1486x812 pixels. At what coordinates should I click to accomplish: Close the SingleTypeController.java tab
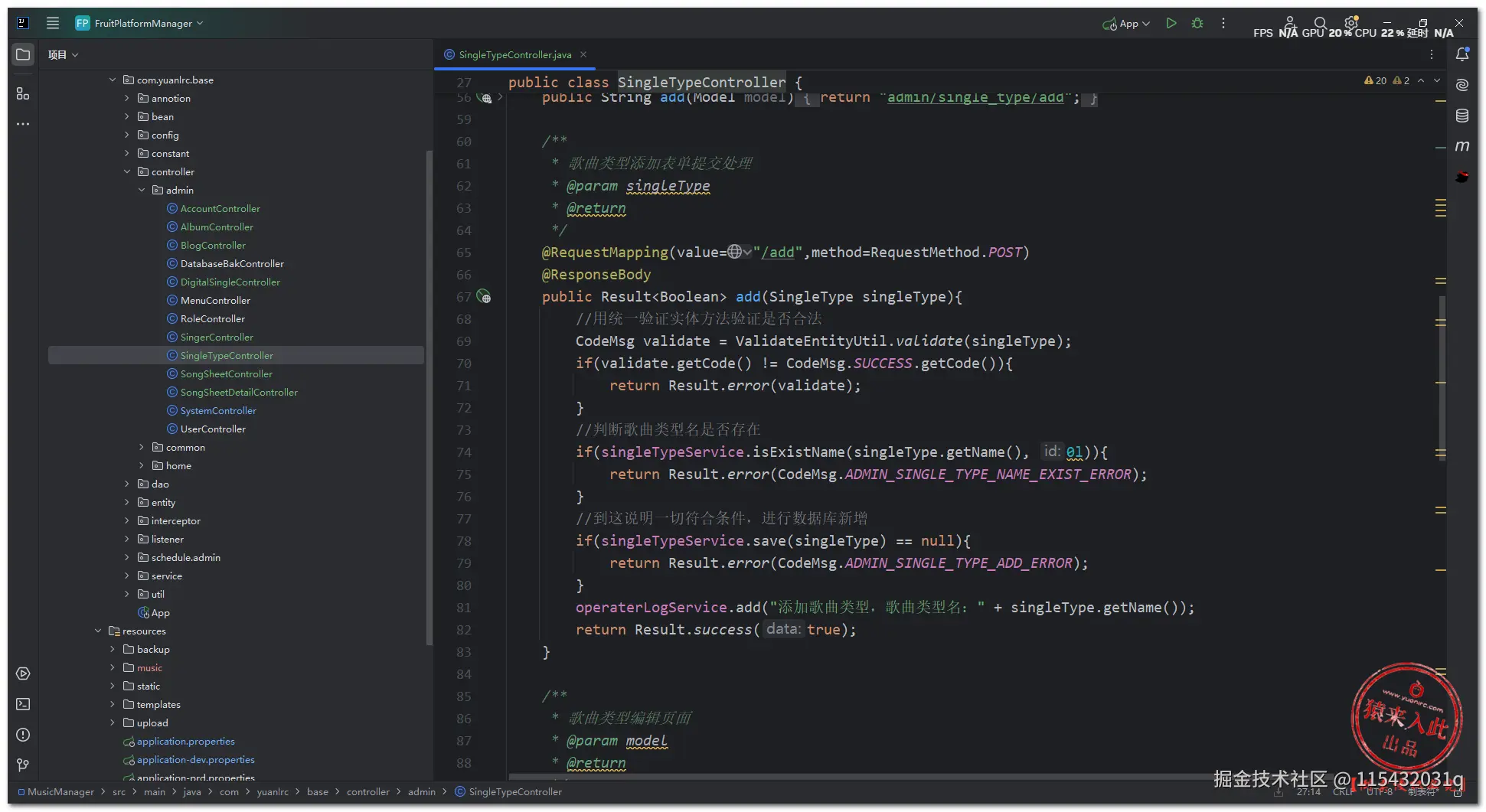pos(583,54)
